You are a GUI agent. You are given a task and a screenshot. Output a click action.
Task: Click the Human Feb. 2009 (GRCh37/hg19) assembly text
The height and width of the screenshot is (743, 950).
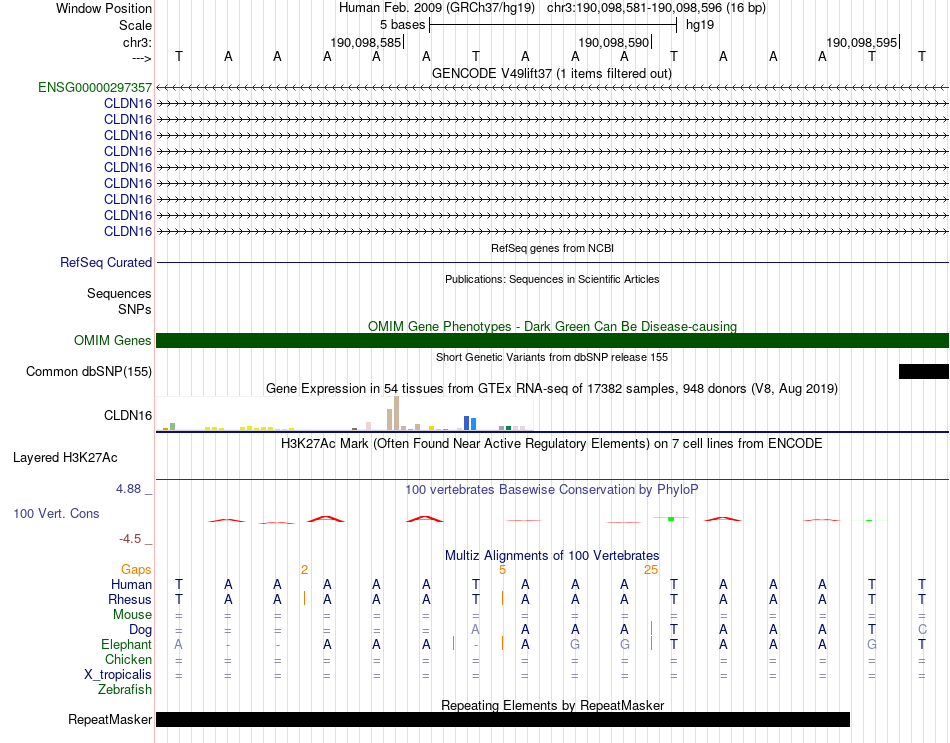click(437, 8)
